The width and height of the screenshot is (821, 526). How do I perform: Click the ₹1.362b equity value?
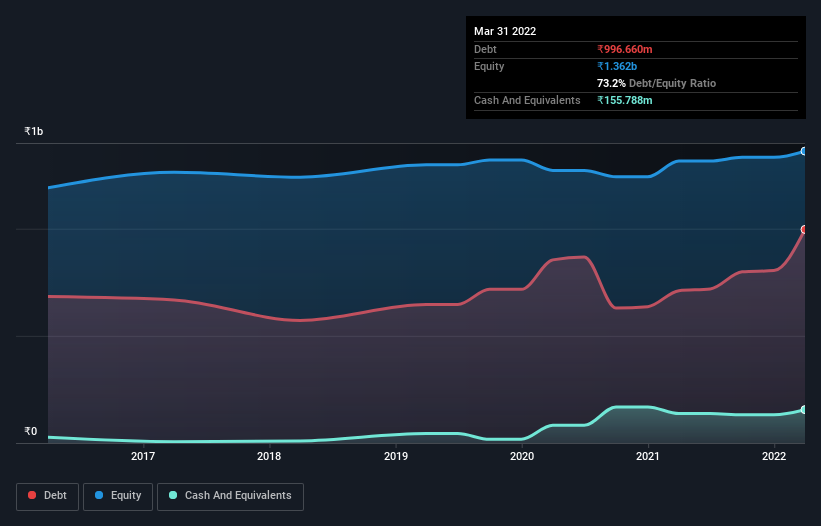click(x=617, y=66)
